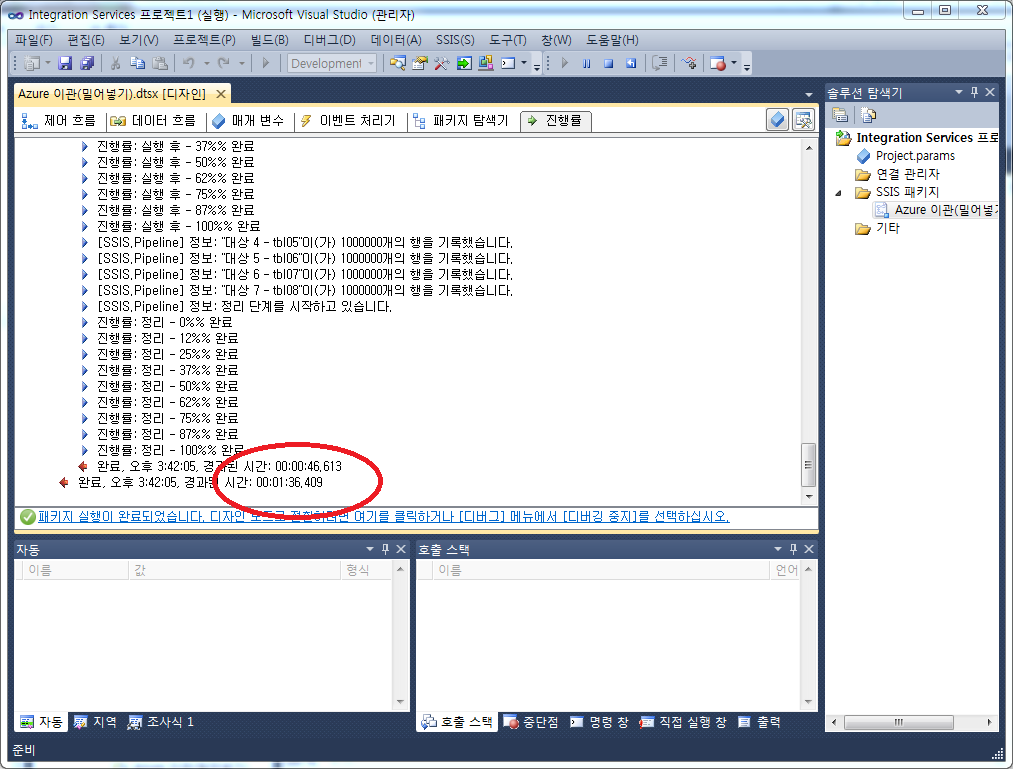The height and width of the screenshot is (769, 1013).
Task: Toggle auto-hide pin on 자동 panel
Action: click(386, 549)
